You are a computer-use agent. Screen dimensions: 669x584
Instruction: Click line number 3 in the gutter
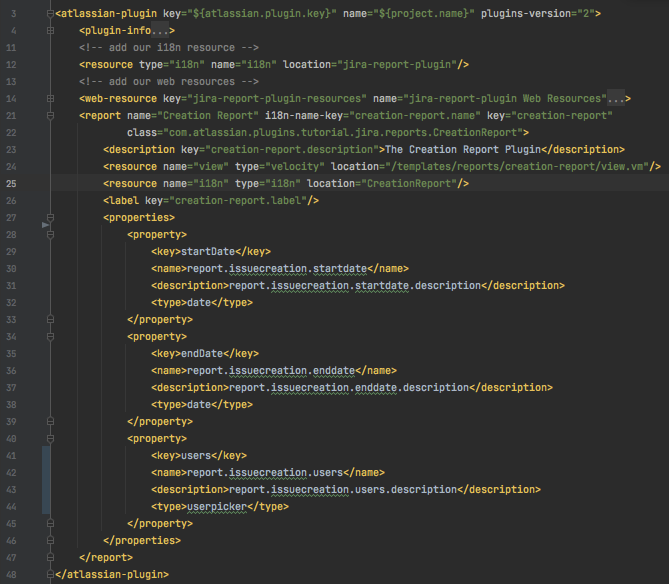coord(14,14)
